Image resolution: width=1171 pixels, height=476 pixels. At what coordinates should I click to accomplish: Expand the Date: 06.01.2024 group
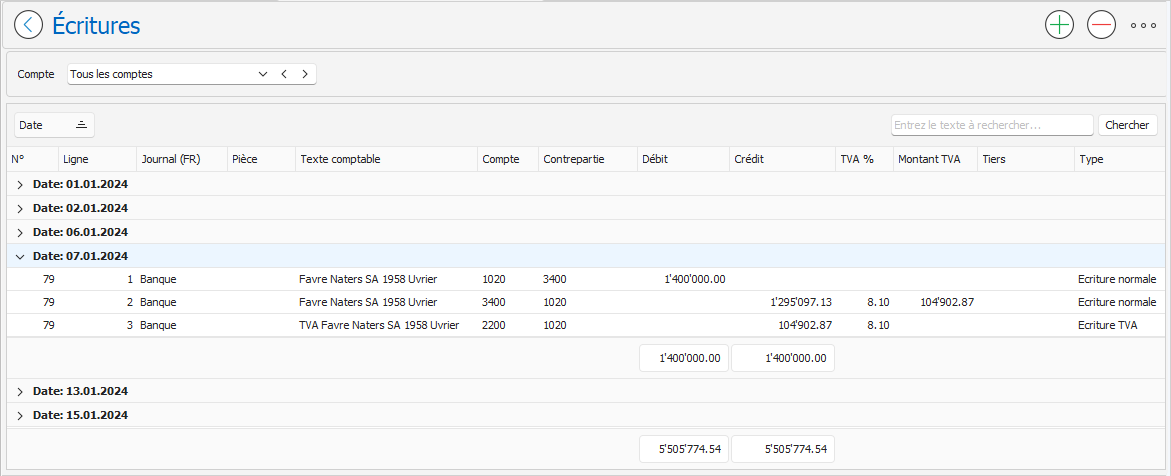click(20, 232)
